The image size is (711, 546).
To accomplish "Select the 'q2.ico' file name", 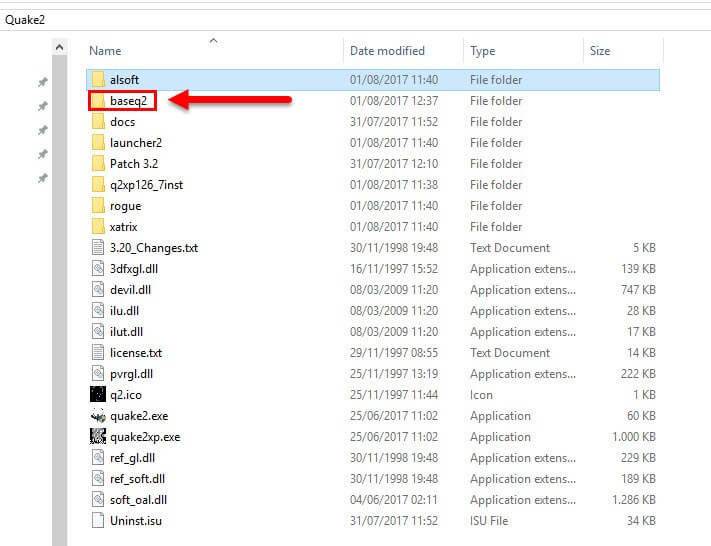I will pos(126,395).
